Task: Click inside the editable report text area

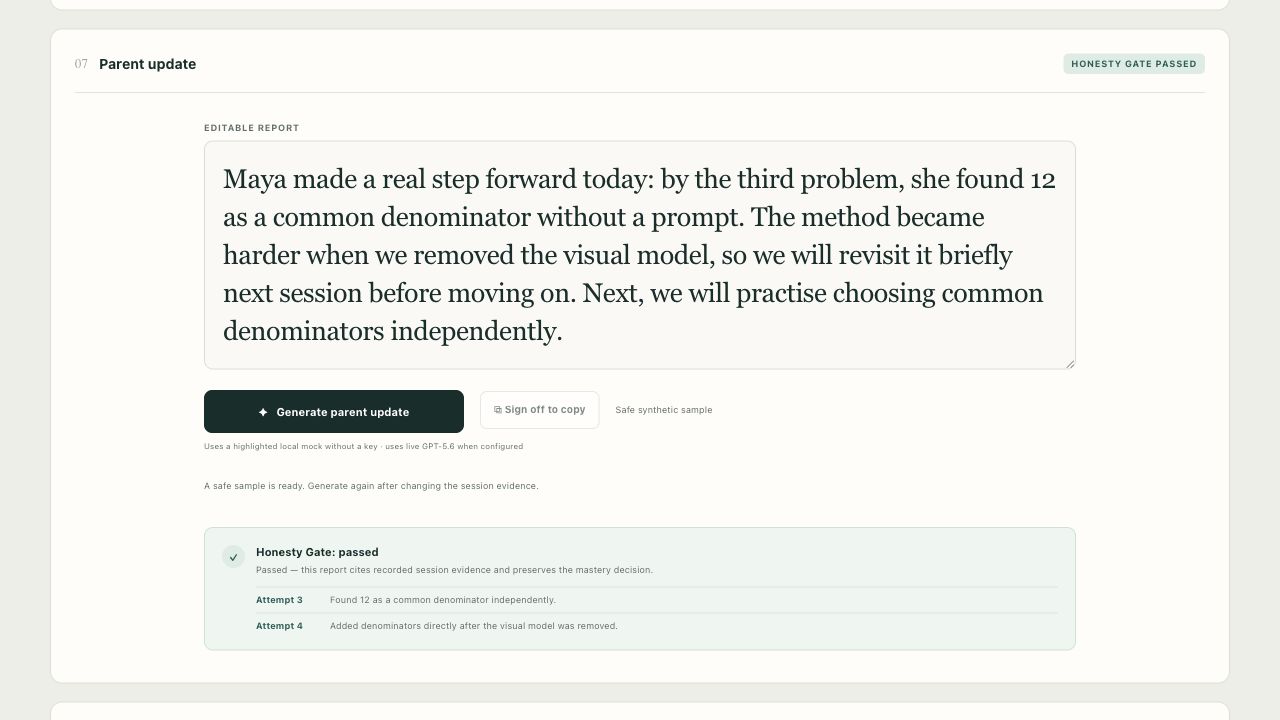Action: (640, 255)
